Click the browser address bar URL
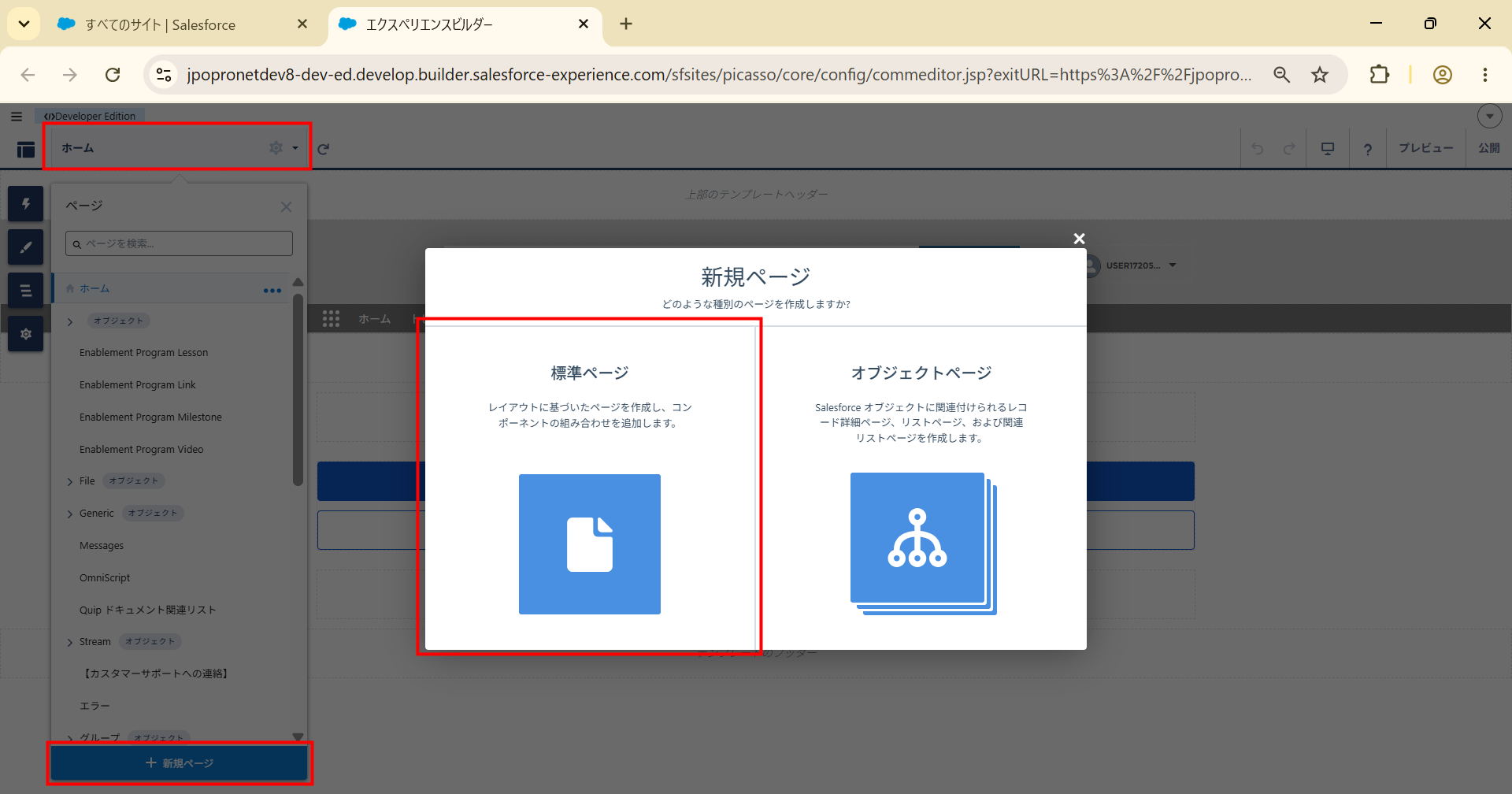Screen dimensions: 1512x794 (718, 74)
